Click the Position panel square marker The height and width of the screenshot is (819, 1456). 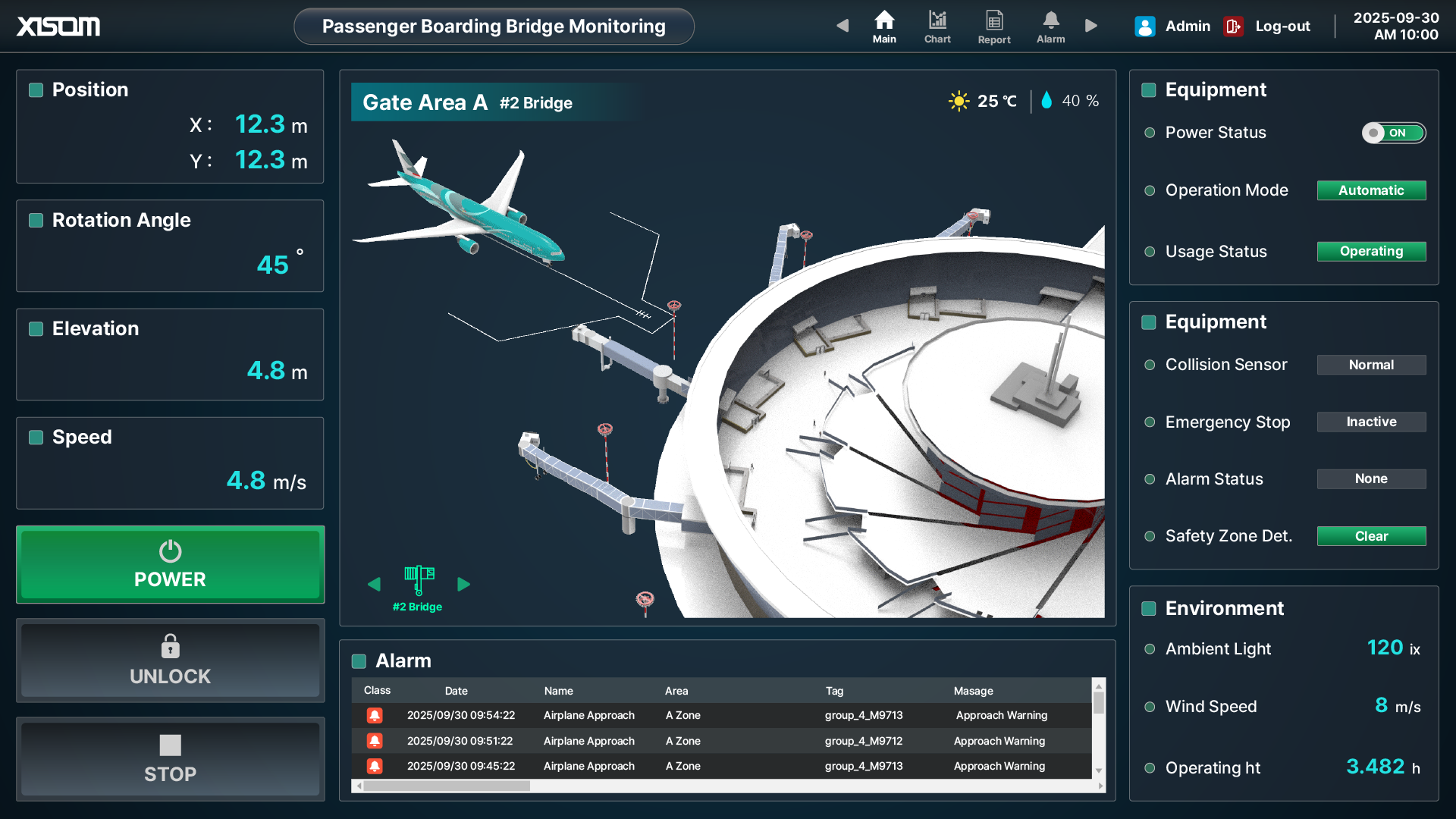pyautogui.click(x=36, y=90)
